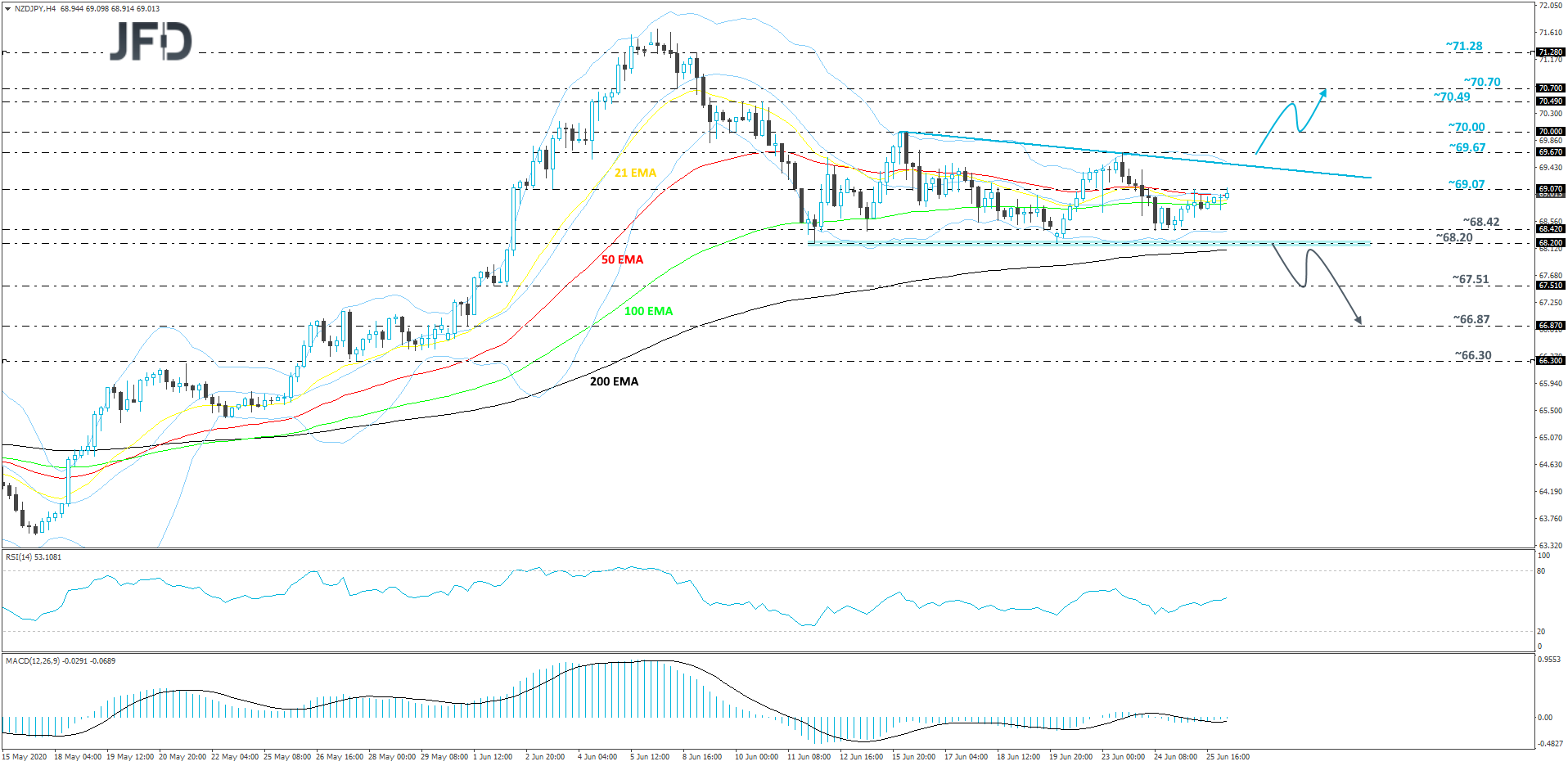Select the ~67.51 level annotation
The width and height of the screenshot is (1568, 766).
point(1471,279)
